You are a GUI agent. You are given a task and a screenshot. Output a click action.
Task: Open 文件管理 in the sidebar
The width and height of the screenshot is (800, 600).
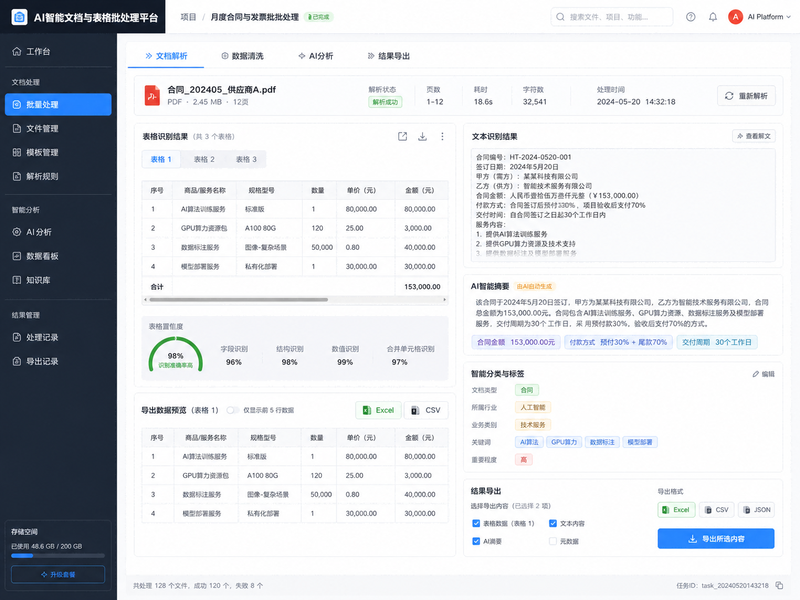pyautogui.click(x=58, y=129)
